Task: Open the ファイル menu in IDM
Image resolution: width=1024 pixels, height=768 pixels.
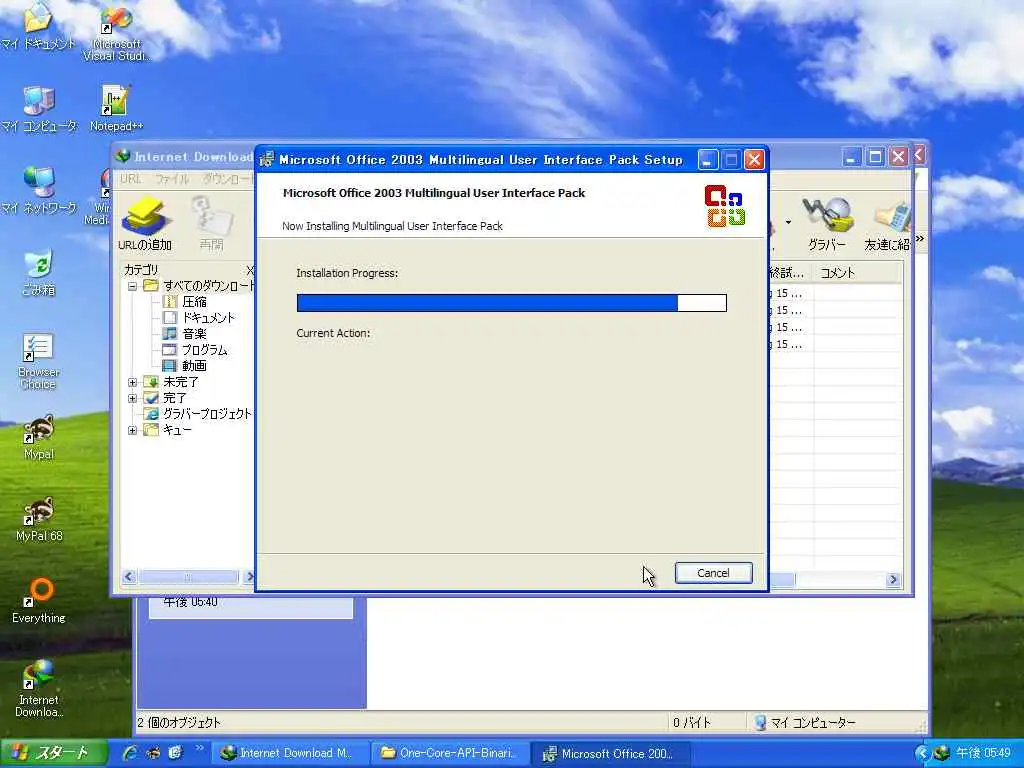Action: click(x=172, y=178)
